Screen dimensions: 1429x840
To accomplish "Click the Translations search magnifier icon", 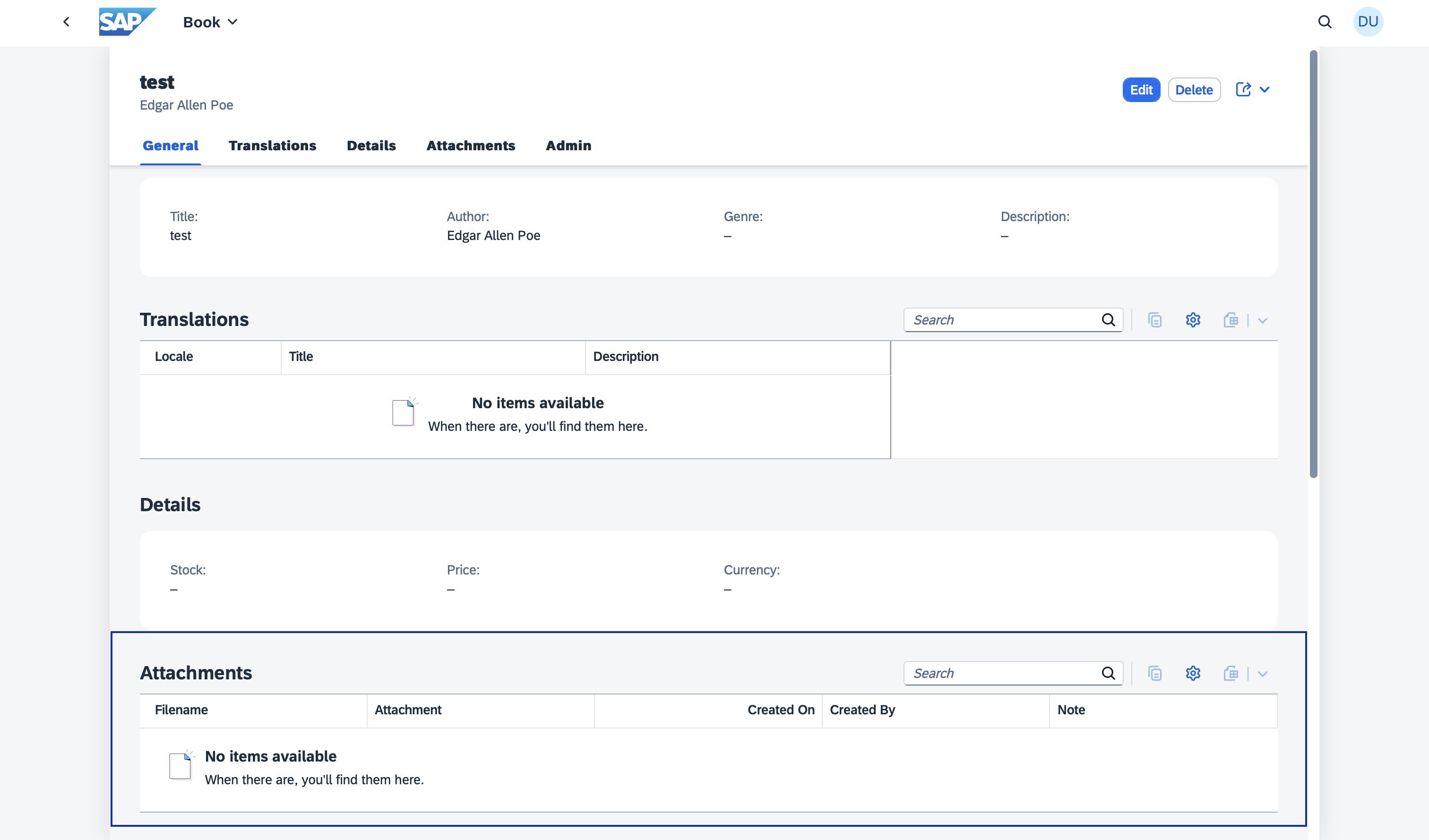I will 1108,320.
